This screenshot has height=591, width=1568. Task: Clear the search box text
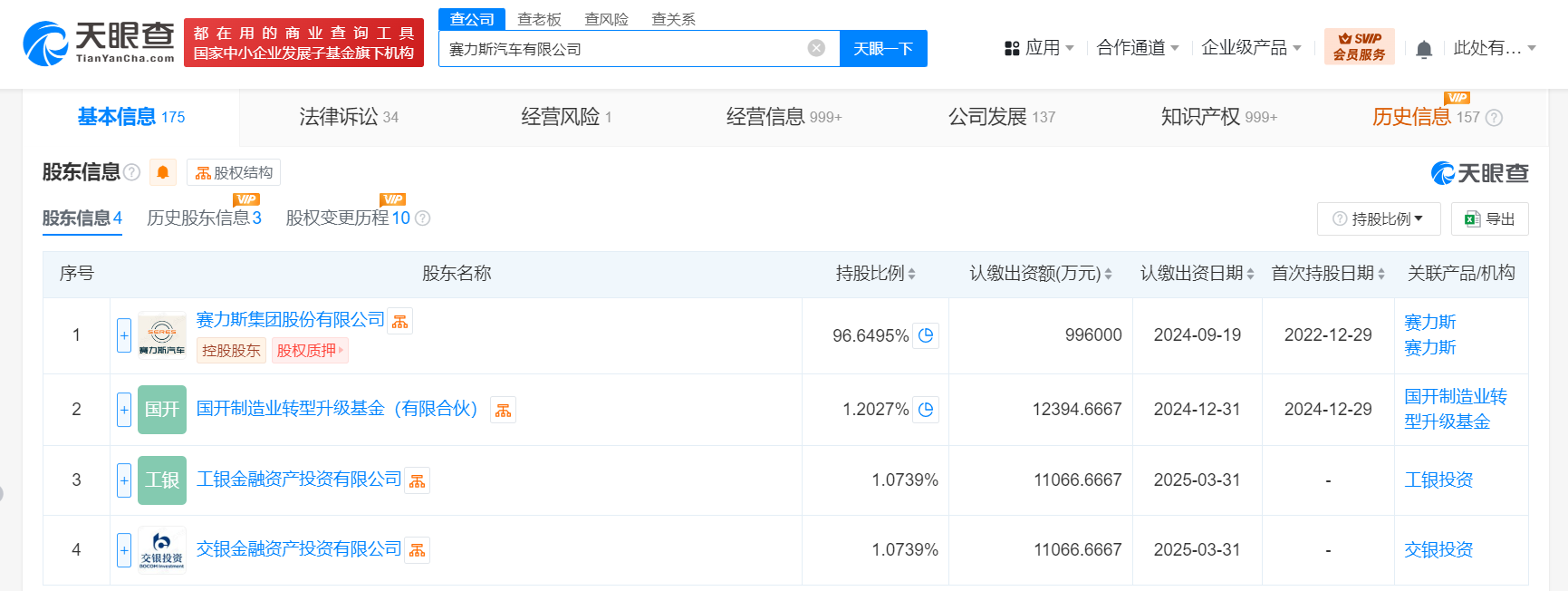click(x=816, y=48)
